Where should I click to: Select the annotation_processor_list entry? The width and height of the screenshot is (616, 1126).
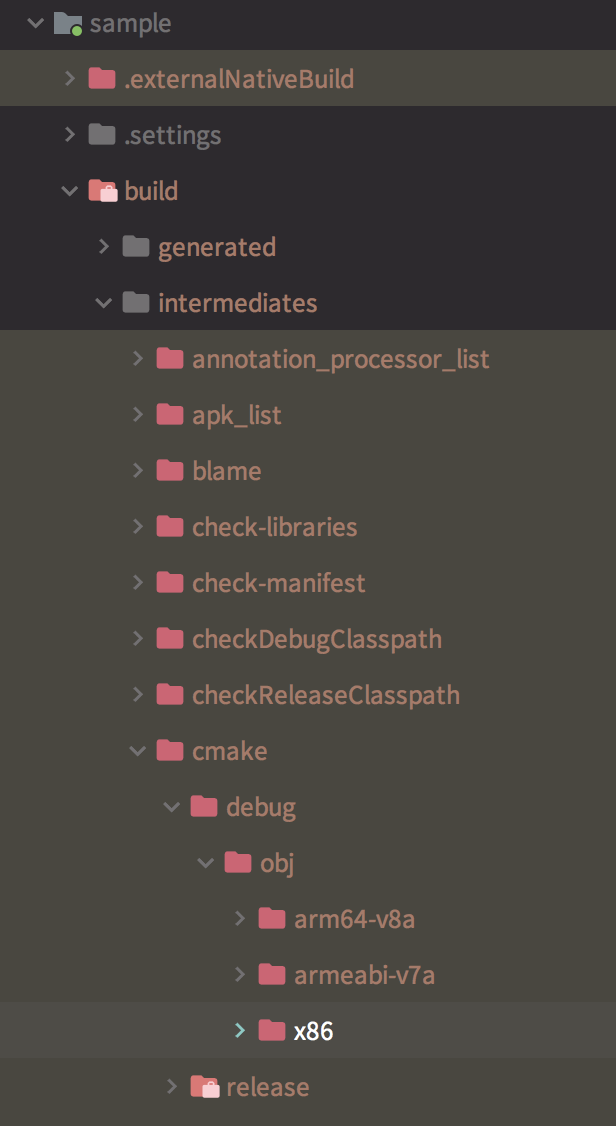point(340,358)
